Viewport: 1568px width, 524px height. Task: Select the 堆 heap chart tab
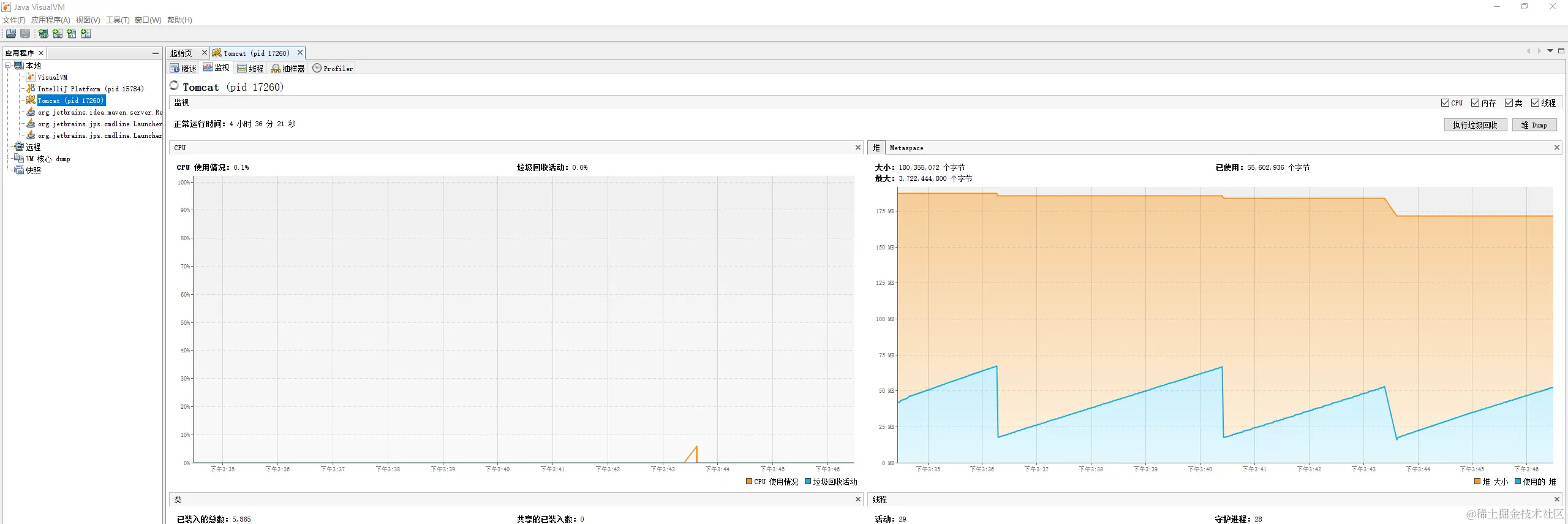876,148
